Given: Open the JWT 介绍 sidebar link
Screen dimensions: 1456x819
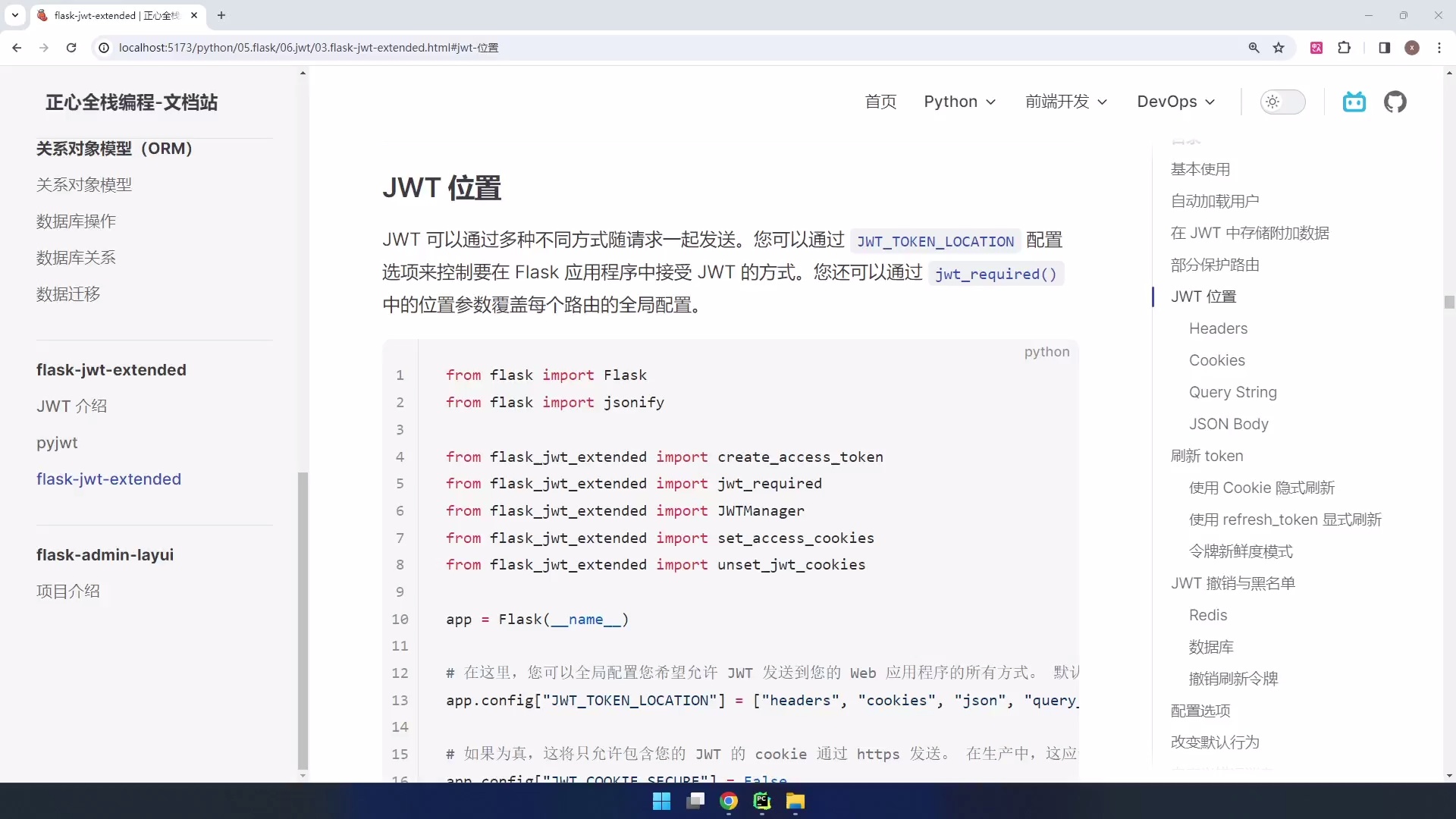Looking at the screenshot, I should (72, 406).
